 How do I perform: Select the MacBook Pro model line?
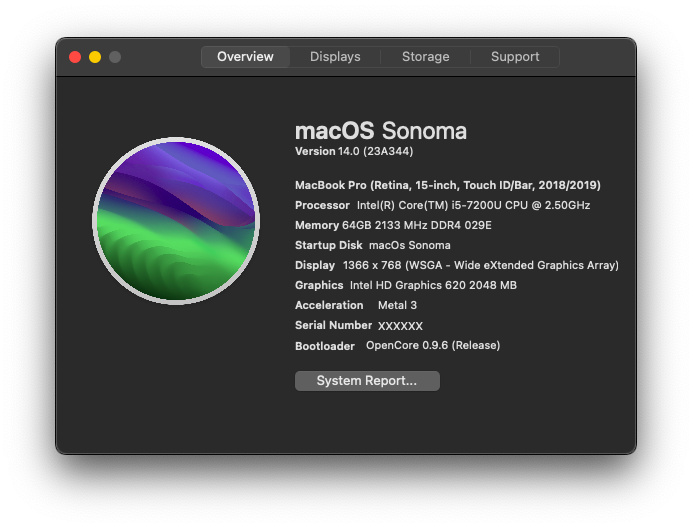(x=448, y=185)
